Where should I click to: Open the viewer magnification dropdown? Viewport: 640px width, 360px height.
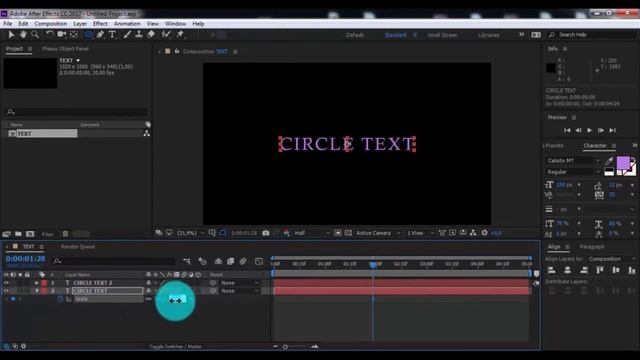(x=191, y=233)
